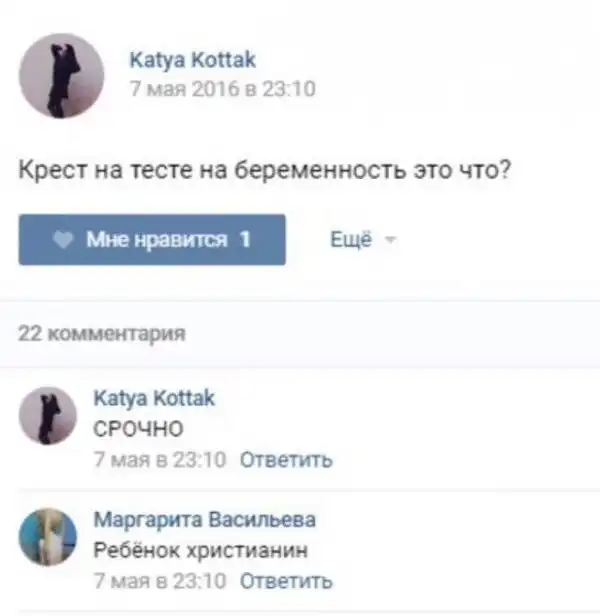
Task: Click the post date 7 мая 2016
Action: (222, 89)
